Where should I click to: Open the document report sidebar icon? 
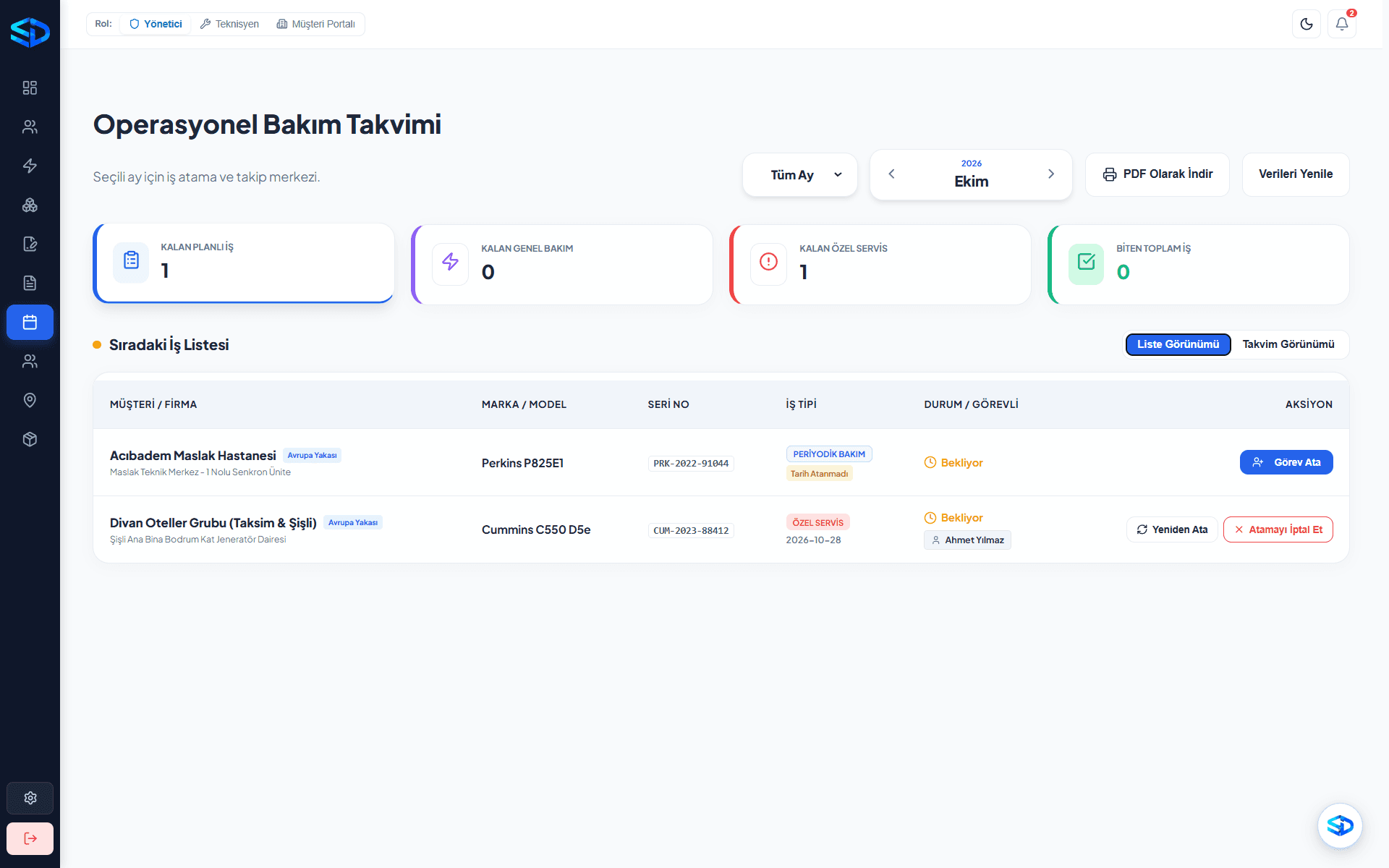(30, 283)
